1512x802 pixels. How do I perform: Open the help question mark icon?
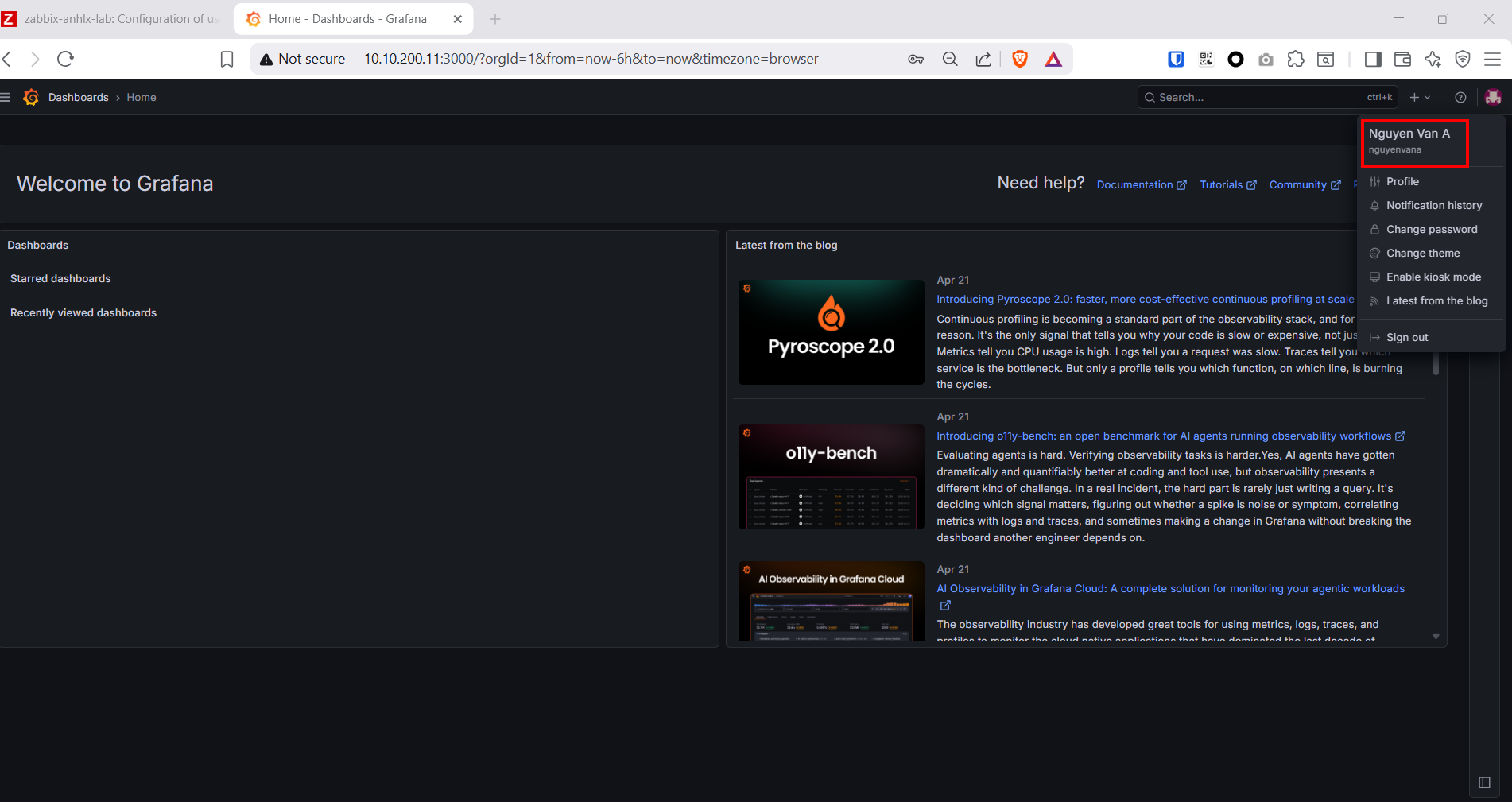tap(1460, 97)
